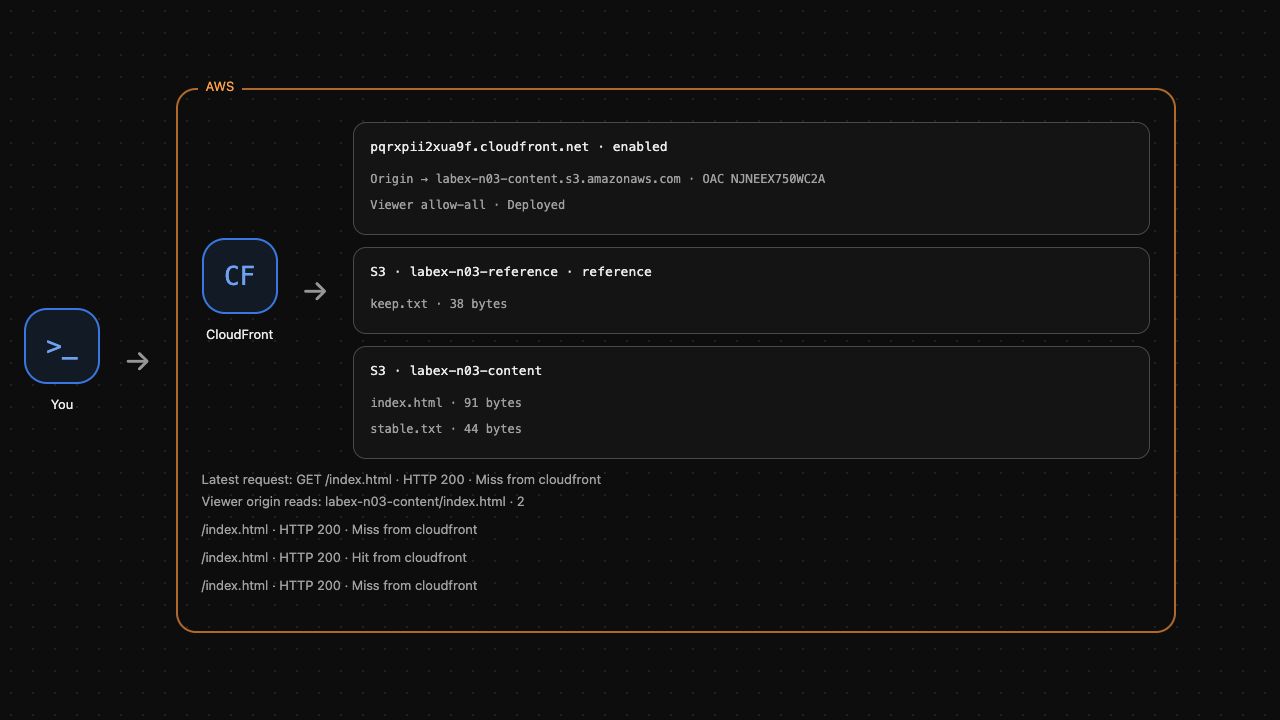Select the S3 labex-n03-reference heading

(511, 271)
